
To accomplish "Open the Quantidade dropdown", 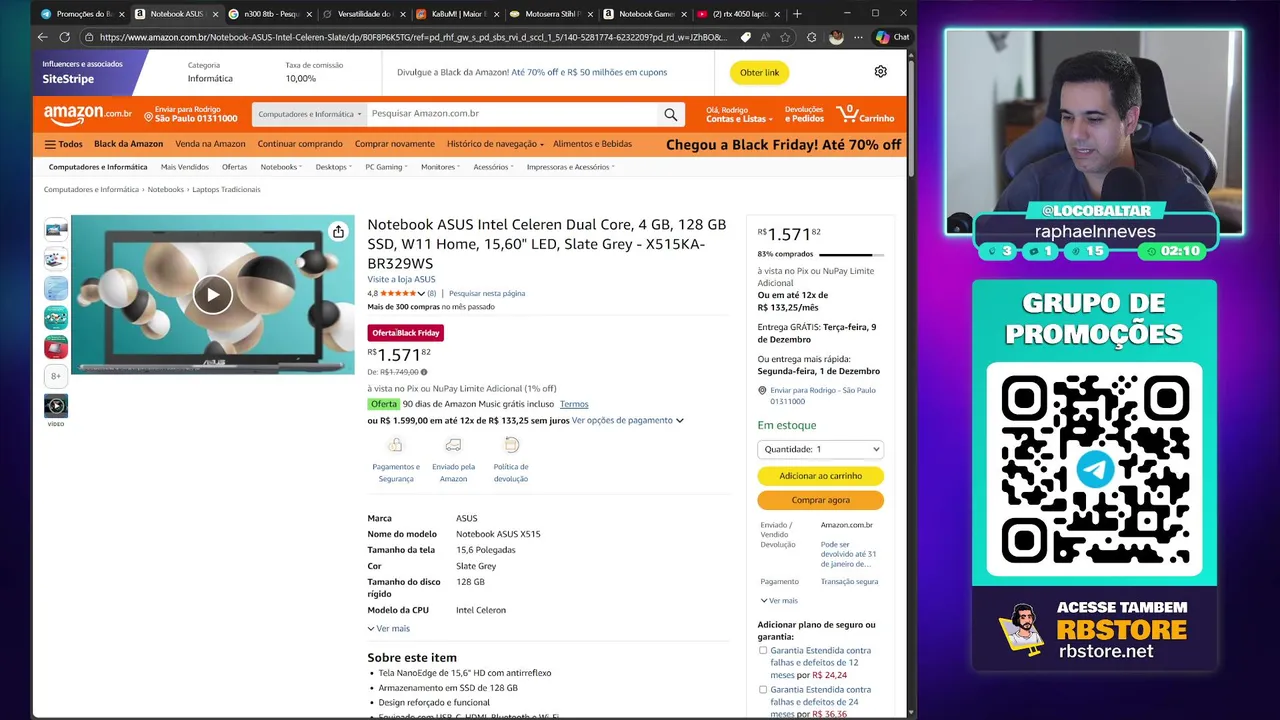I will click(820, 449).
